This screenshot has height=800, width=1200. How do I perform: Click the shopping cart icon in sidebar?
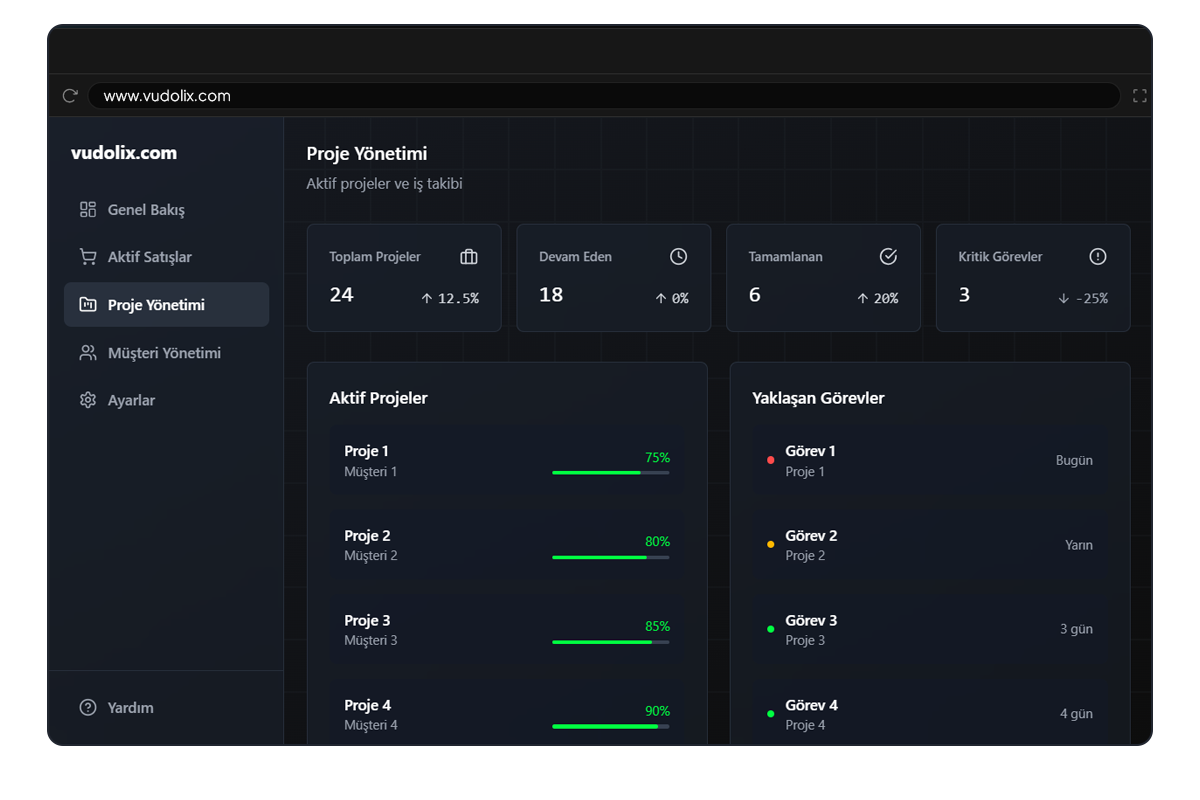click(x=88, y=257)
